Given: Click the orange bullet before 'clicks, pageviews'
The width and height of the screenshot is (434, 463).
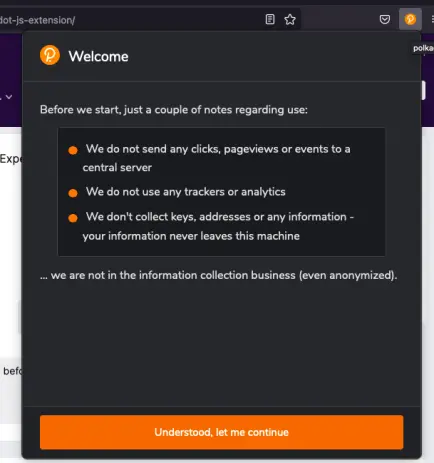Looking at the screenshot, I should click(x=73, y=150).
